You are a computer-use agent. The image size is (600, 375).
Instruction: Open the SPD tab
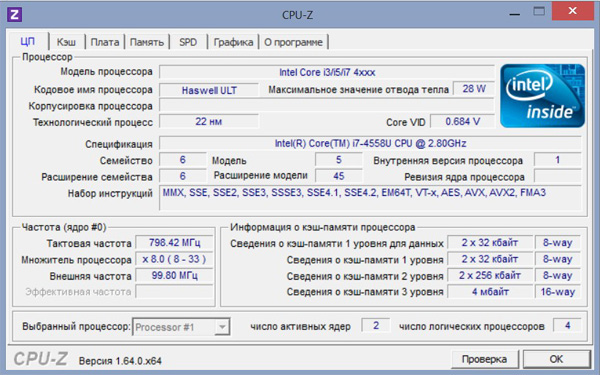point(188,42)
